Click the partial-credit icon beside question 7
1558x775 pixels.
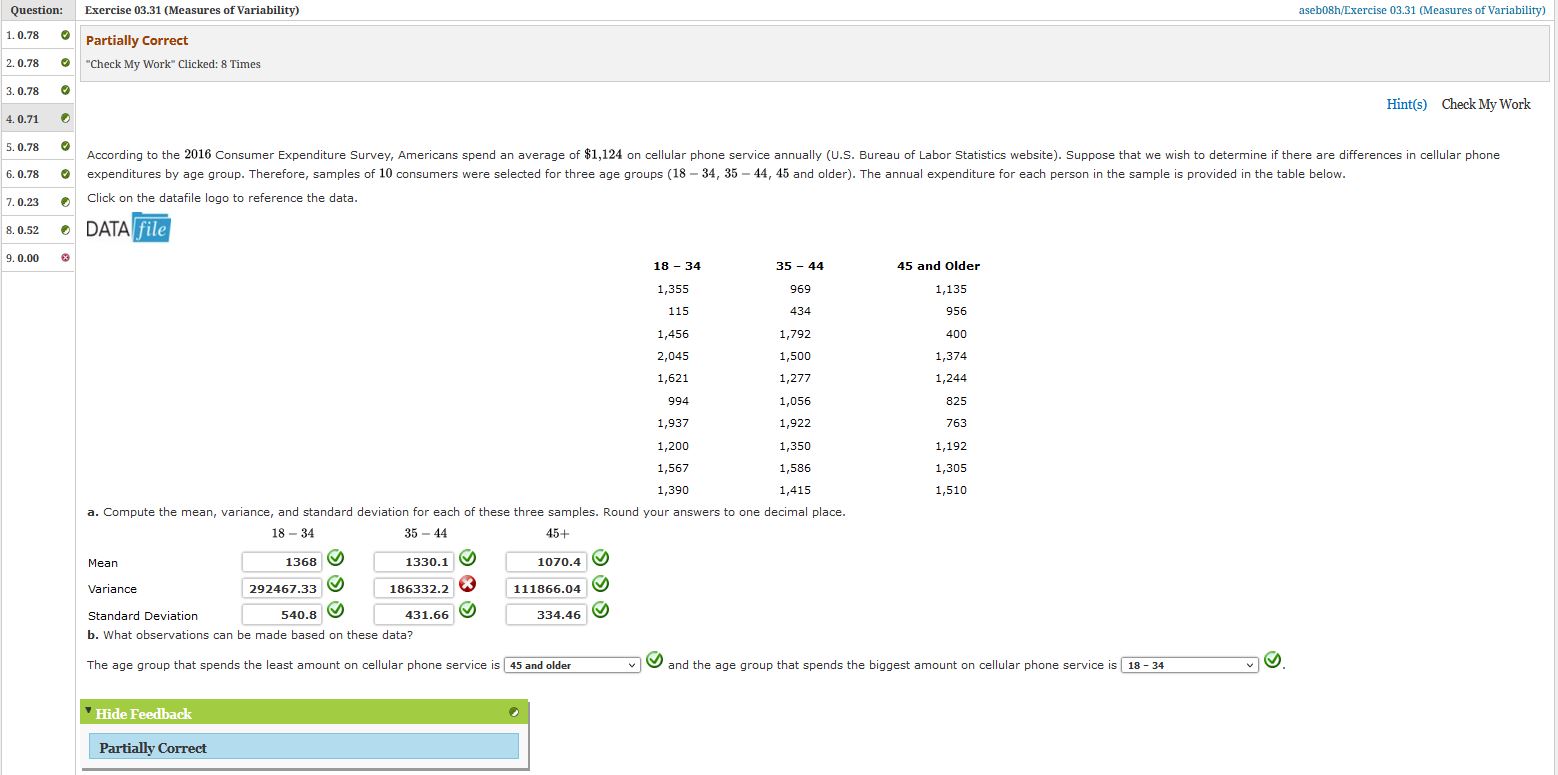point(66,202)
